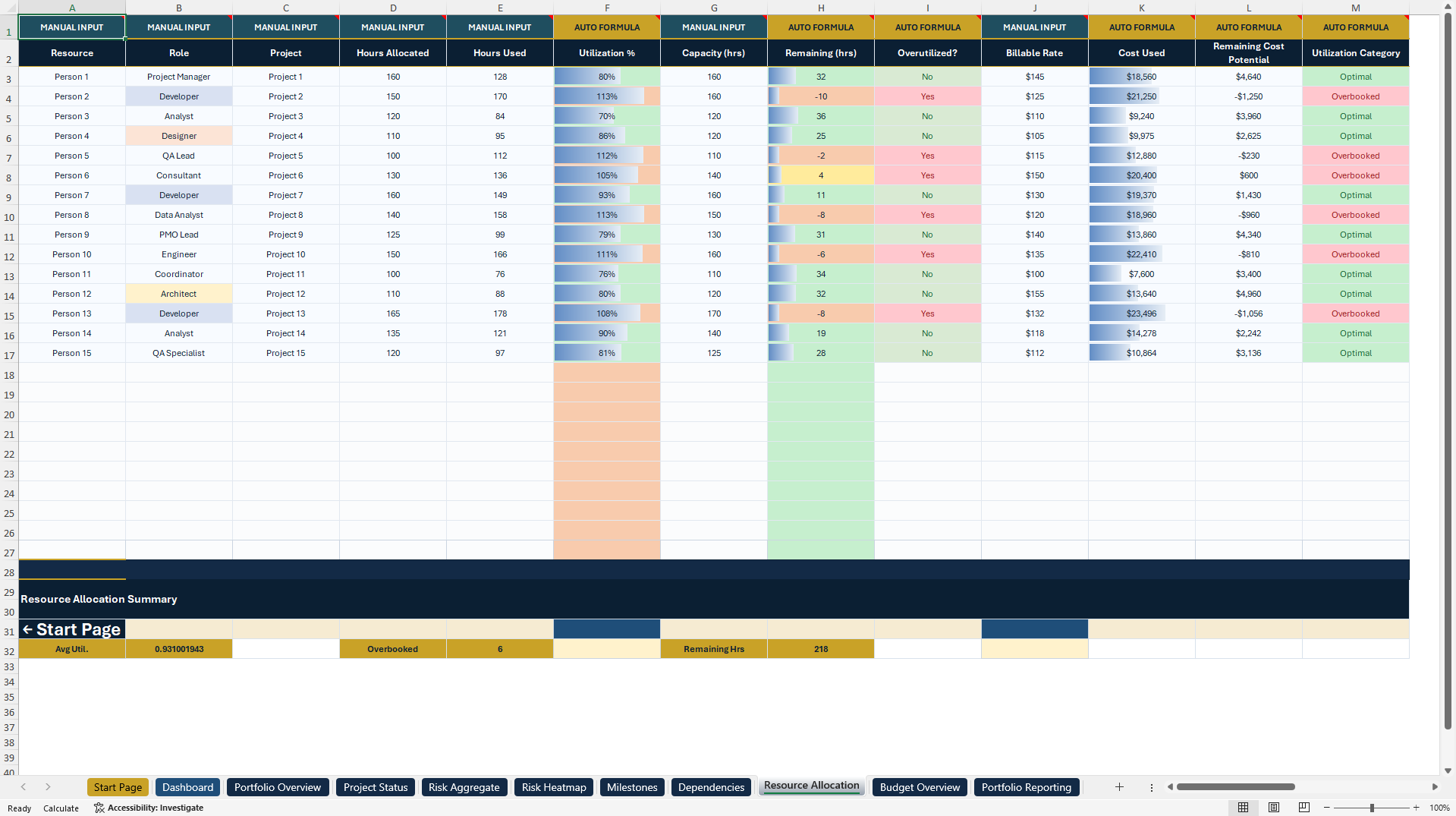Click the 113% utilization cell for Person 2
This screenshot has height=816, width=1456.
tap(607, 96)
